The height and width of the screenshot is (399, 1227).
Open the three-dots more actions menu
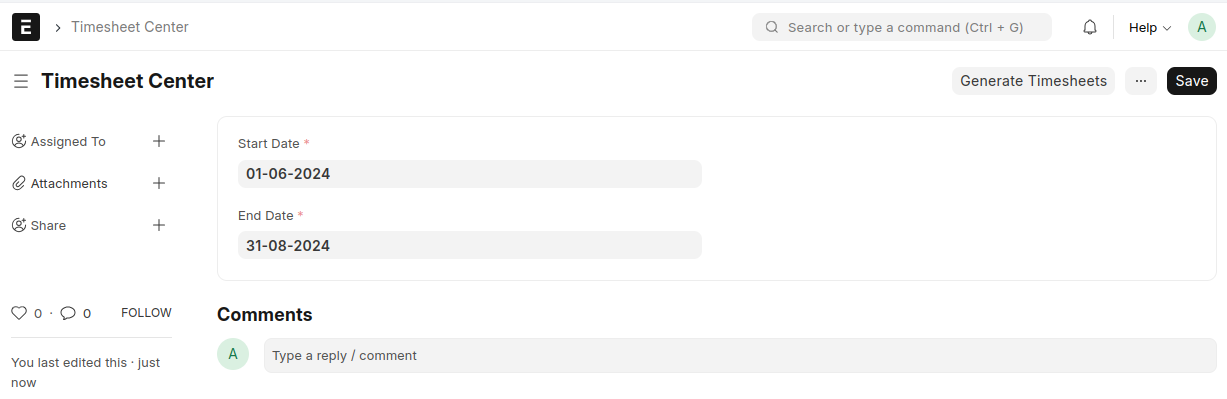[x=1141, y=81]
